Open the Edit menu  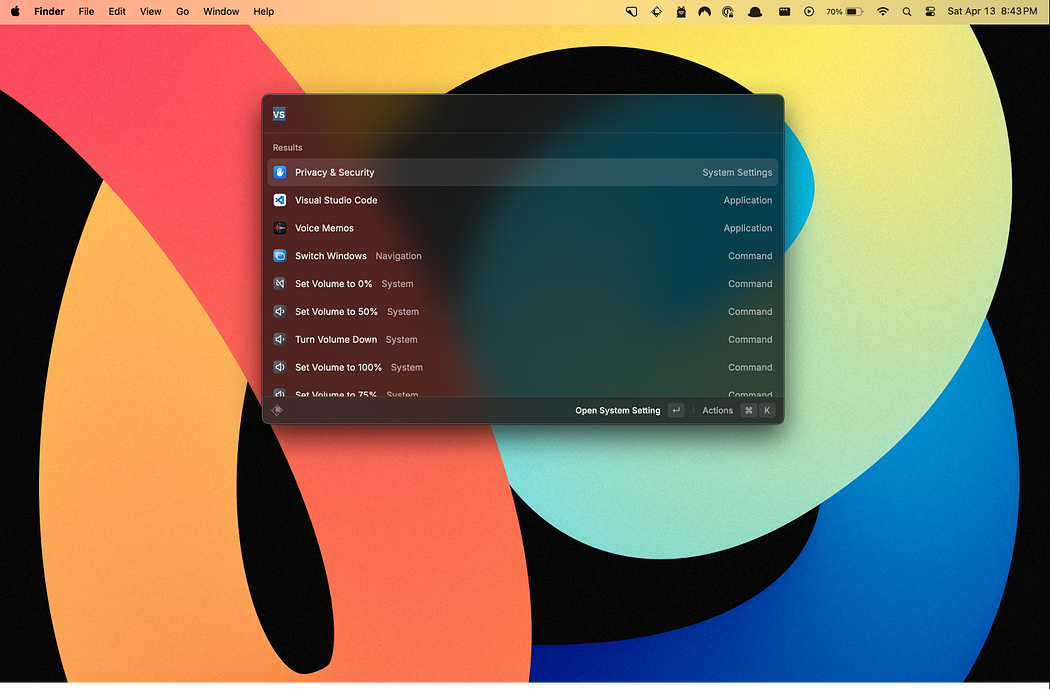tap(117, 11)
